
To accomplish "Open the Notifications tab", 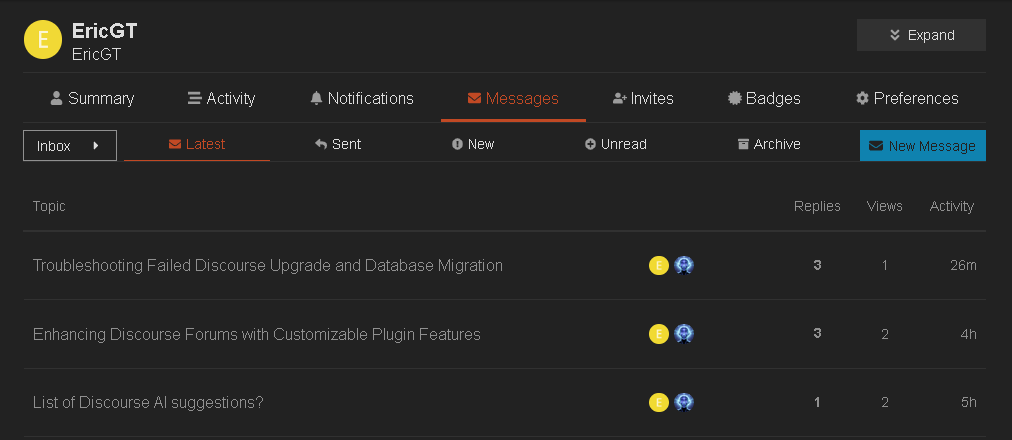I will (361, 98).
